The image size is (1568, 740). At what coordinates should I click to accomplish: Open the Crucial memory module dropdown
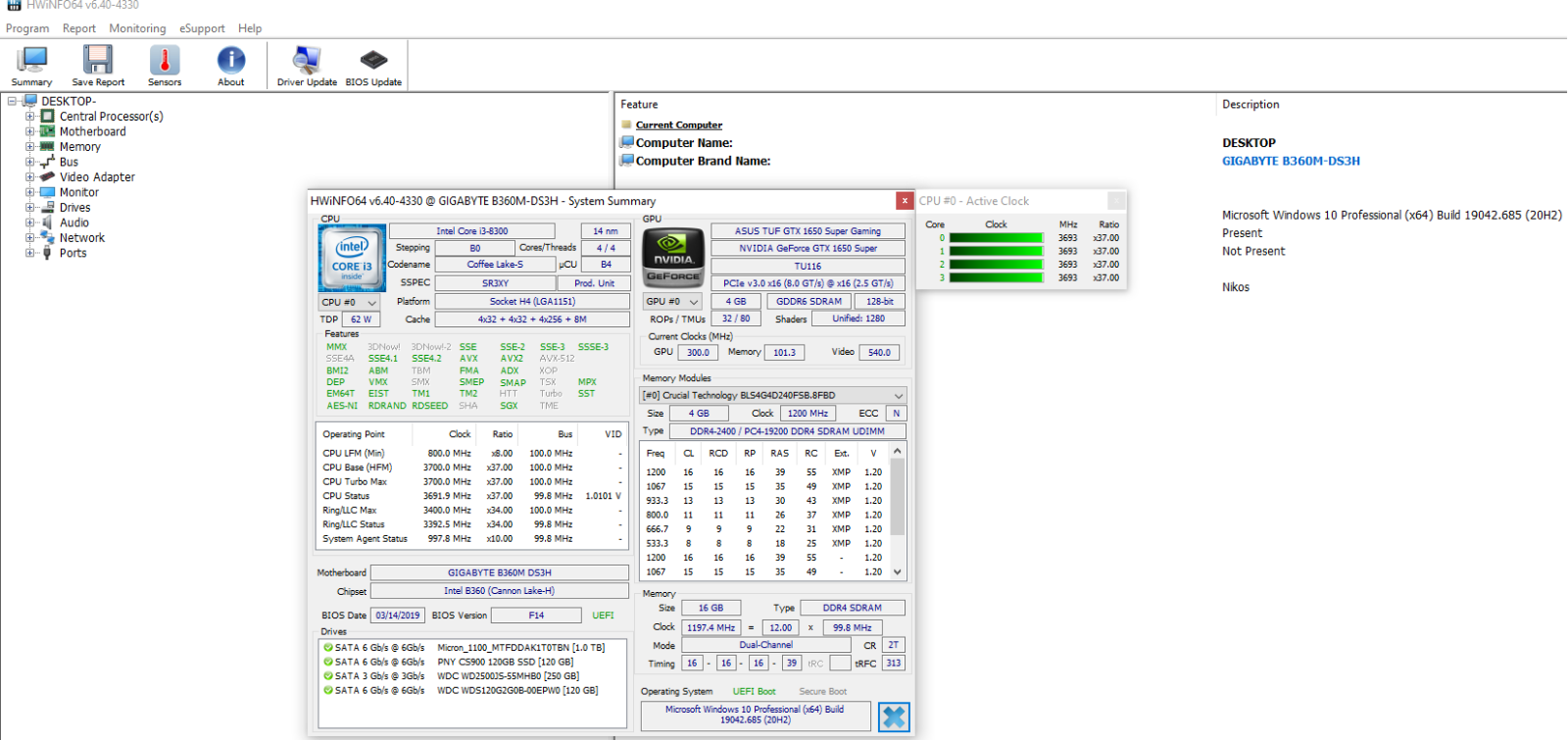pyautogui.click(x=772, y=396)
